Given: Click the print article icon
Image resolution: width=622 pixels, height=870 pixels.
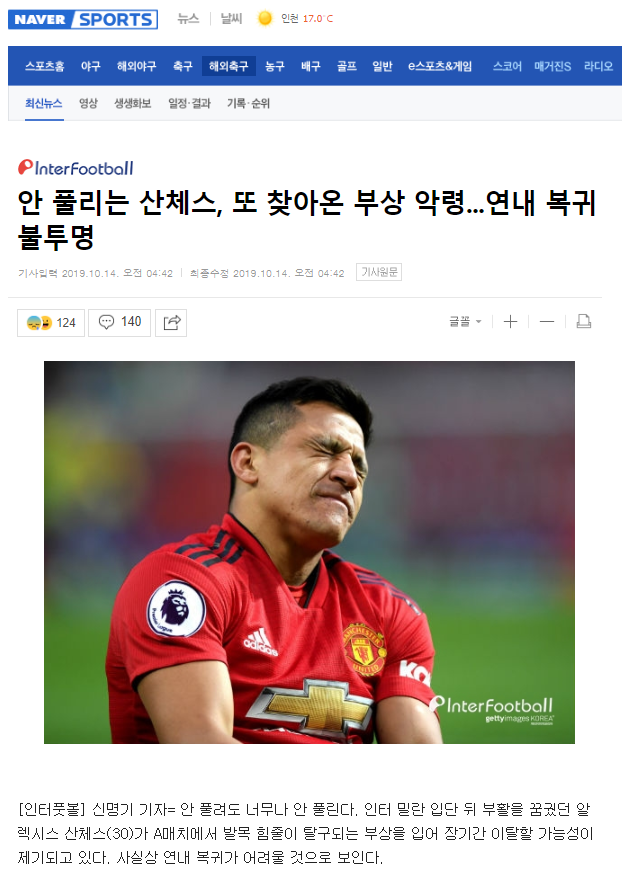Looking at the screenshot, I should pos(583,322).
